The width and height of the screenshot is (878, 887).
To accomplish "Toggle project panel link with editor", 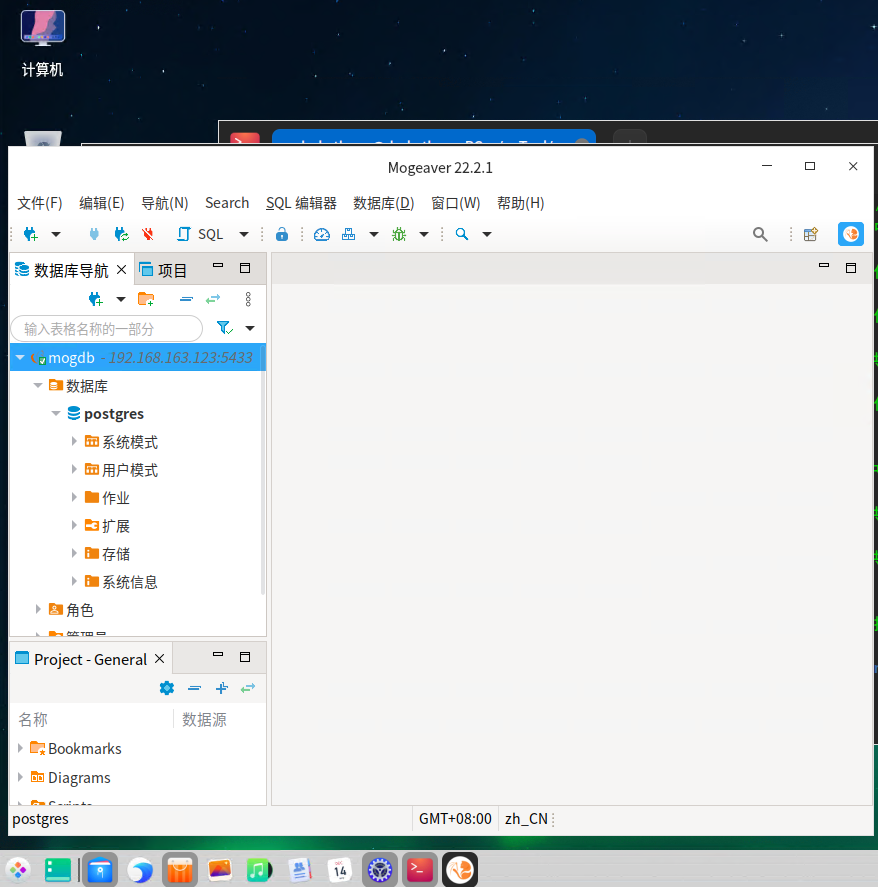I will point(248,688).
